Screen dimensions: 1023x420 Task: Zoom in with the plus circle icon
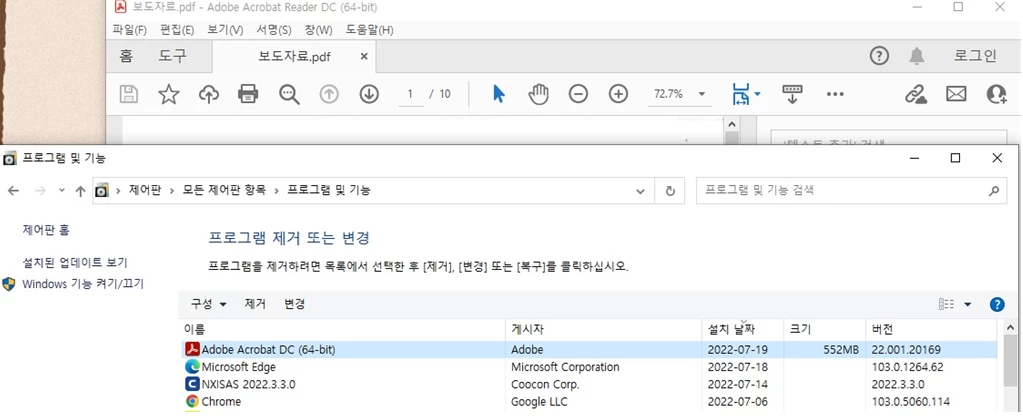click(618, 95)
